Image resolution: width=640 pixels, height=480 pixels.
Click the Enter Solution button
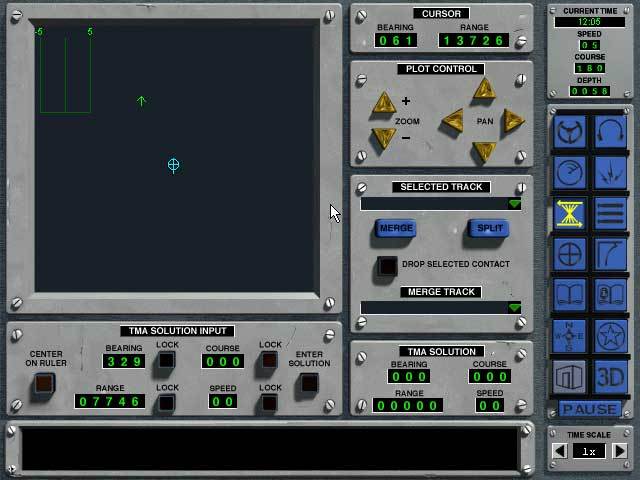tap(309, 383)
